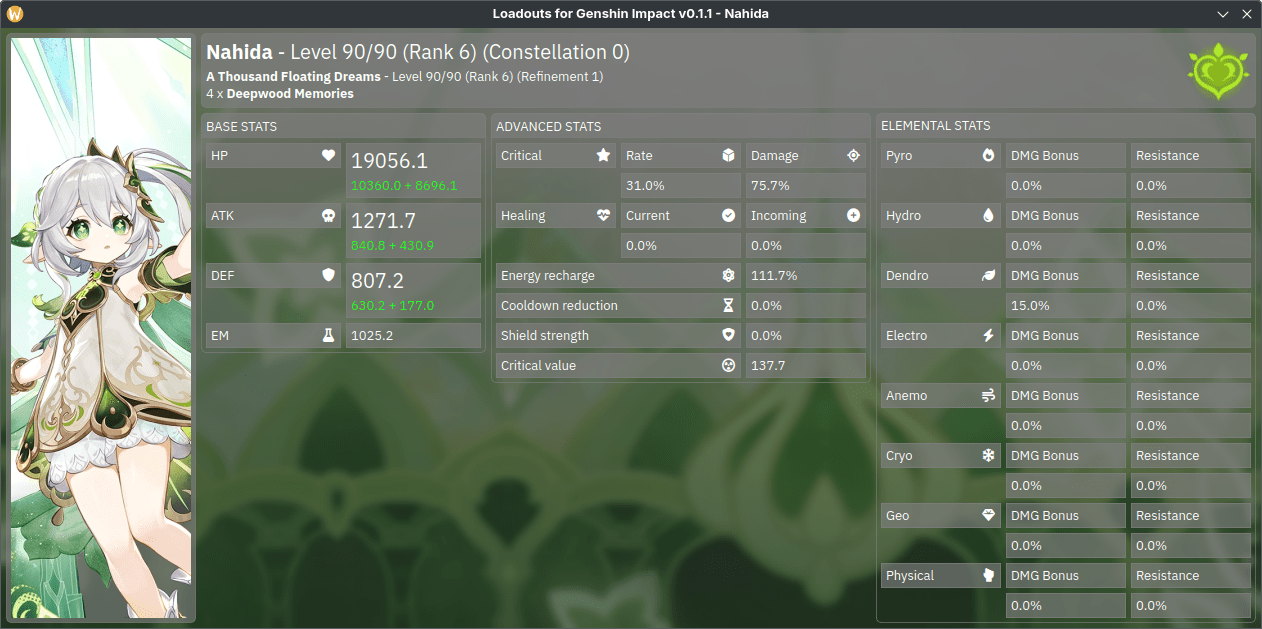Click the Shield strength label
The height and width of the screenshot is (629, 1262).
(545, 336)
